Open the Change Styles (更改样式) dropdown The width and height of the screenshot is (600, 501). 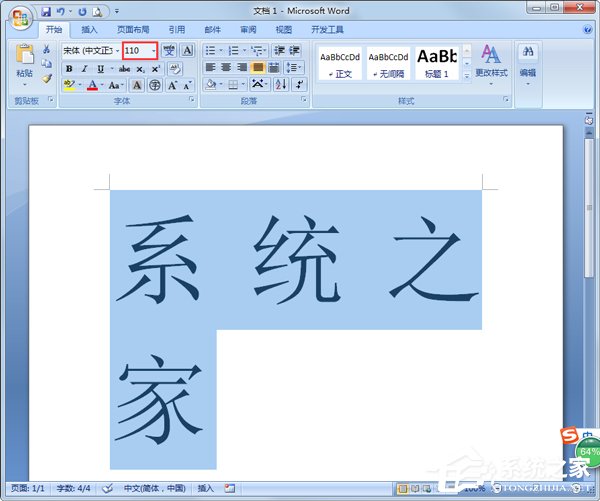[x=491, y=62]
